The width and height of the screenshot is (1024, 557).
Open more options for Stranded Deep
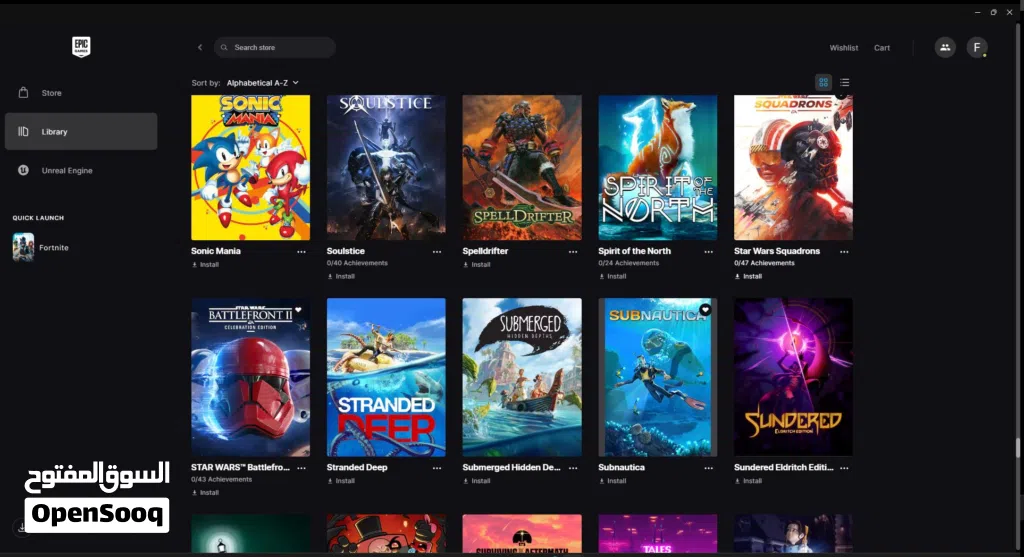coord(437,468)
